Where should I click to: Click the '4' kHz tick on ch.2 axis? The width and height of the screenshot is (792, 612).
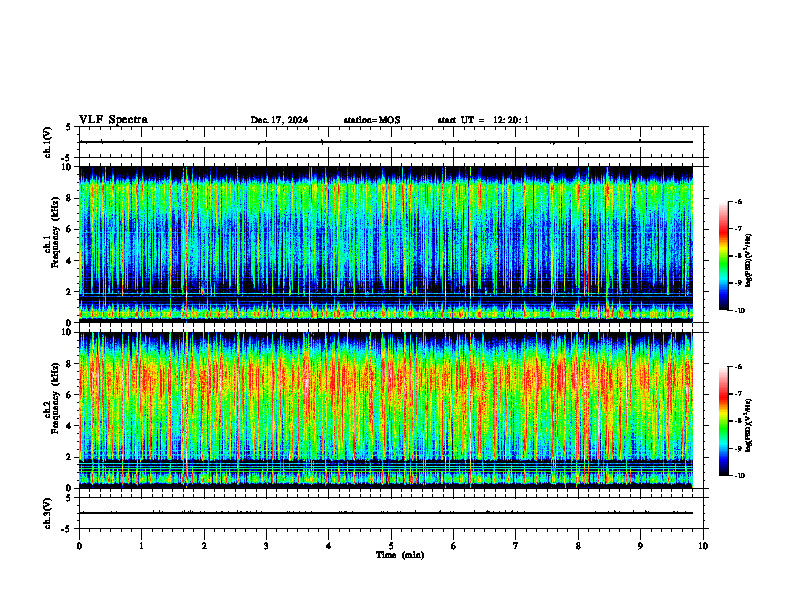tap(68, 427)
